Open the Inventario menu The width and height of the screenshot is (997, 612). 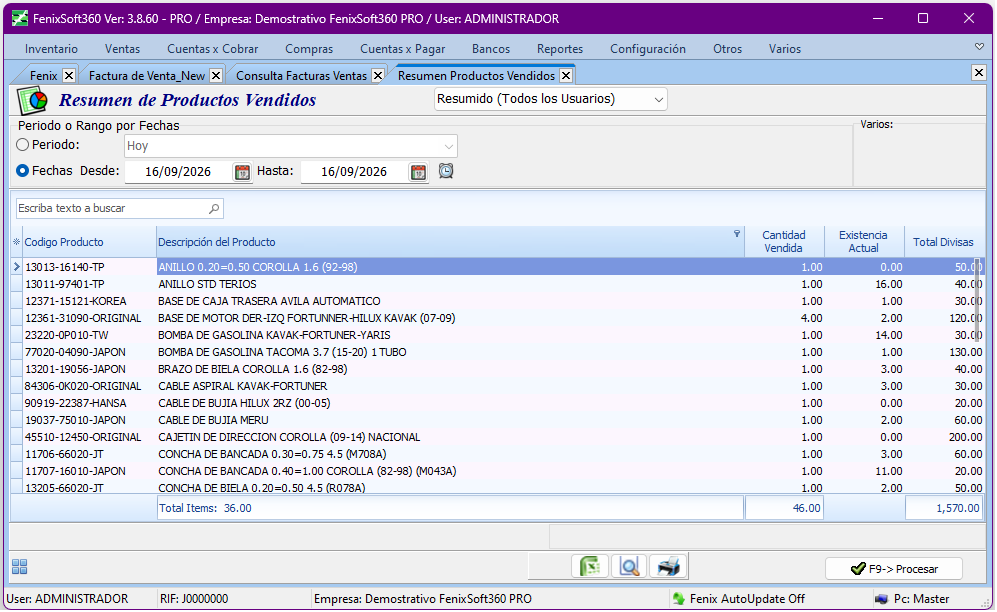click(52, 49)
